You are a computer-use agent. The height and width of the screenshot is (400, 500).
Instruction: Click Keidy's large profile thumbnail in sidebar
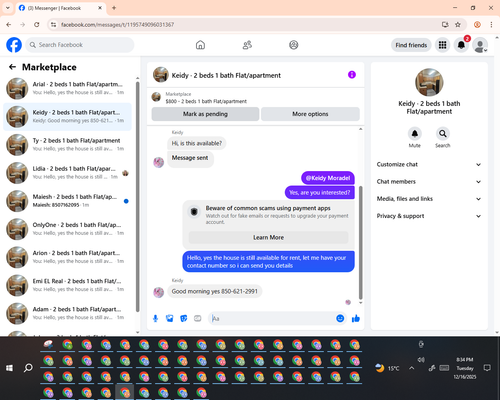coord(429,82)
